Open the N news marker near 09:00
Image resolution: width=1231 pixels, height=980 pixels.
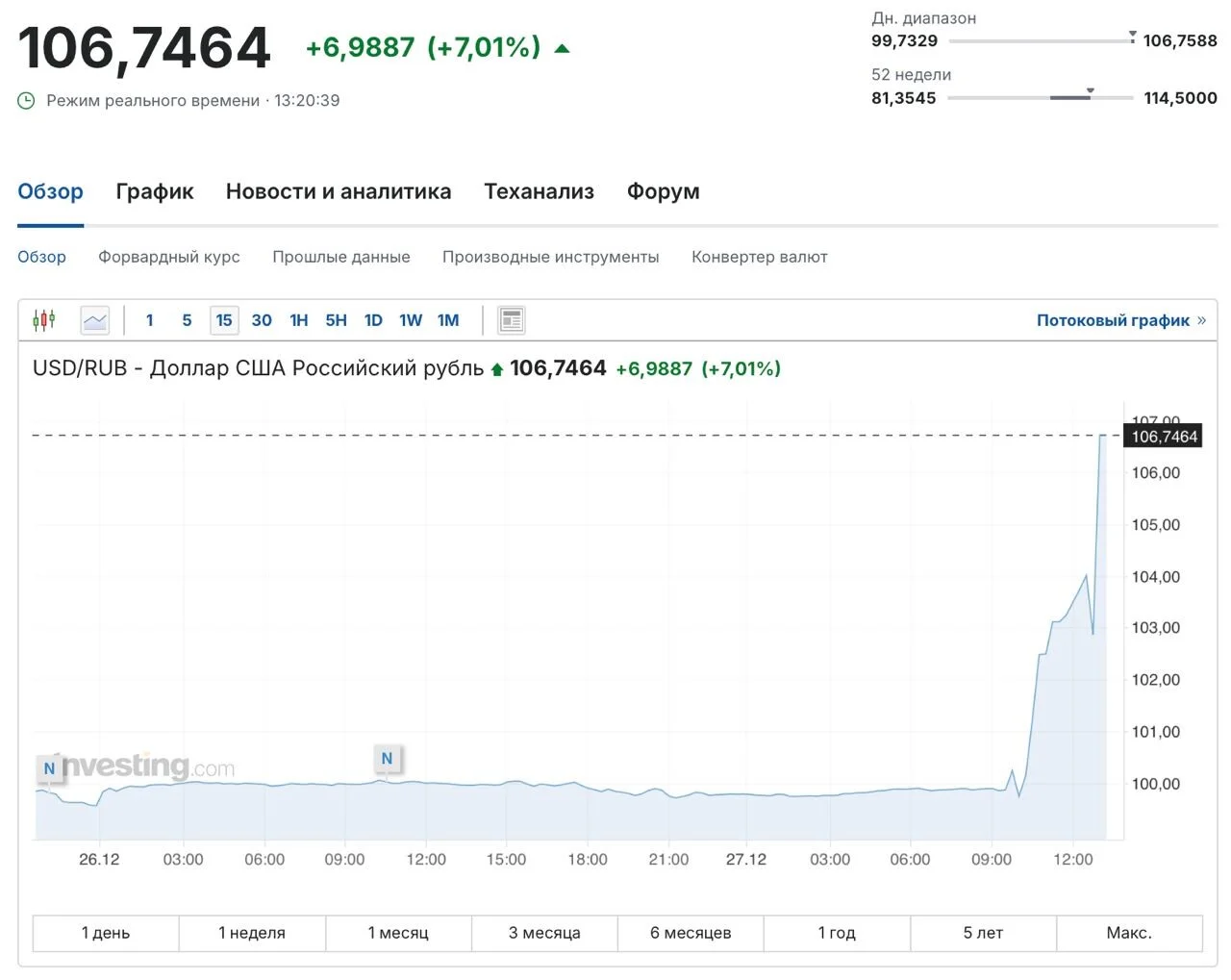click(387, 758)
